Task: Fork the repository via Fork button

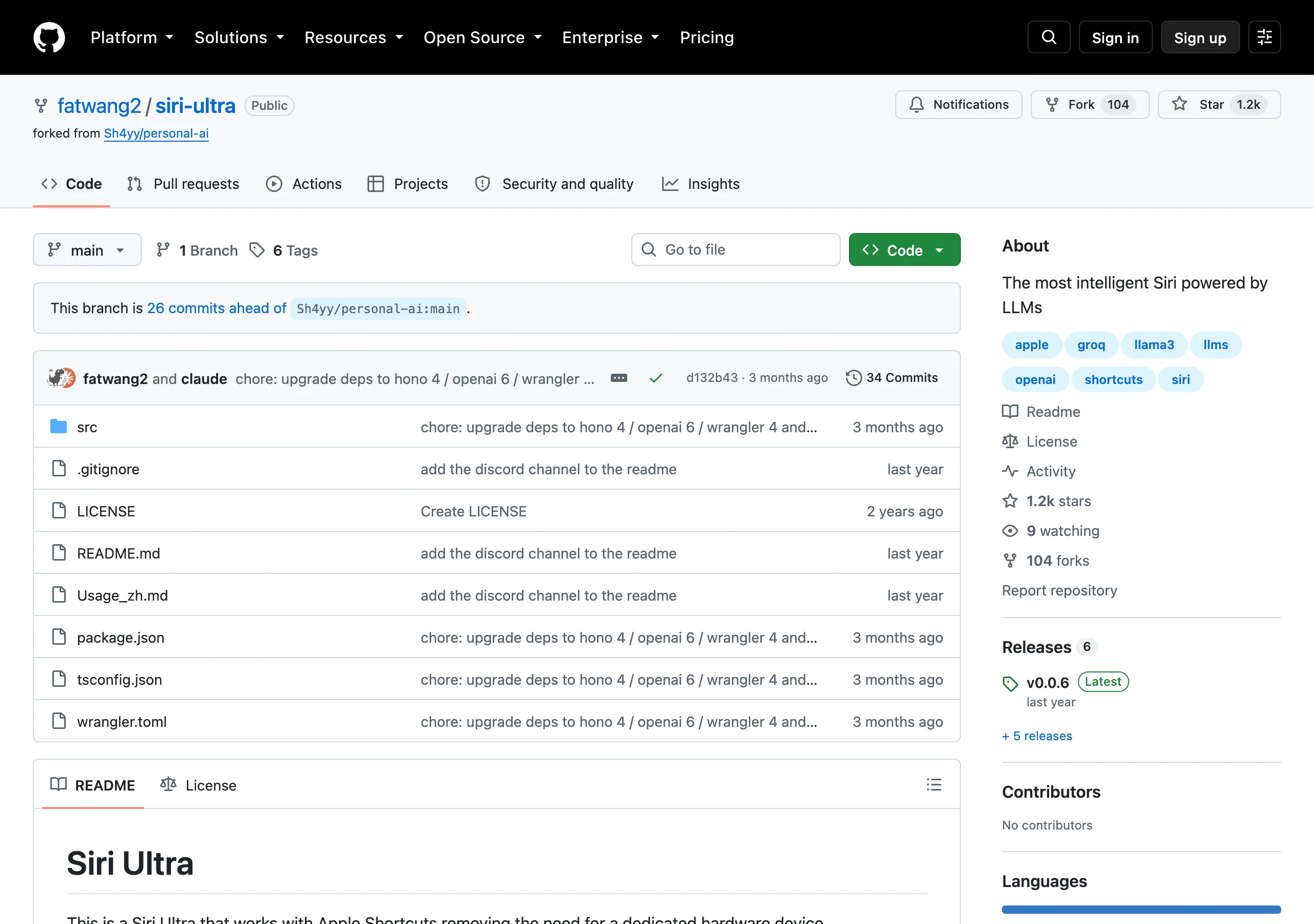Action: [1090, 105]
